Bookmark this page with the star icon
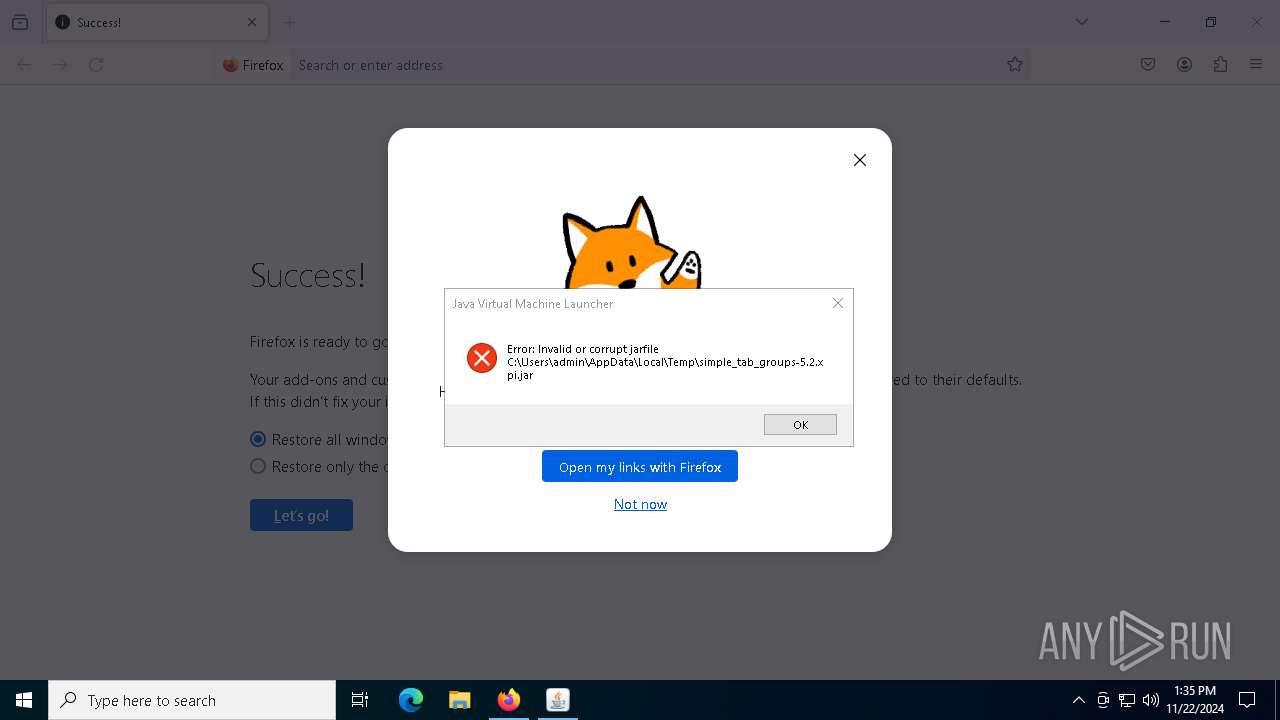 [x=1015, y=65]
